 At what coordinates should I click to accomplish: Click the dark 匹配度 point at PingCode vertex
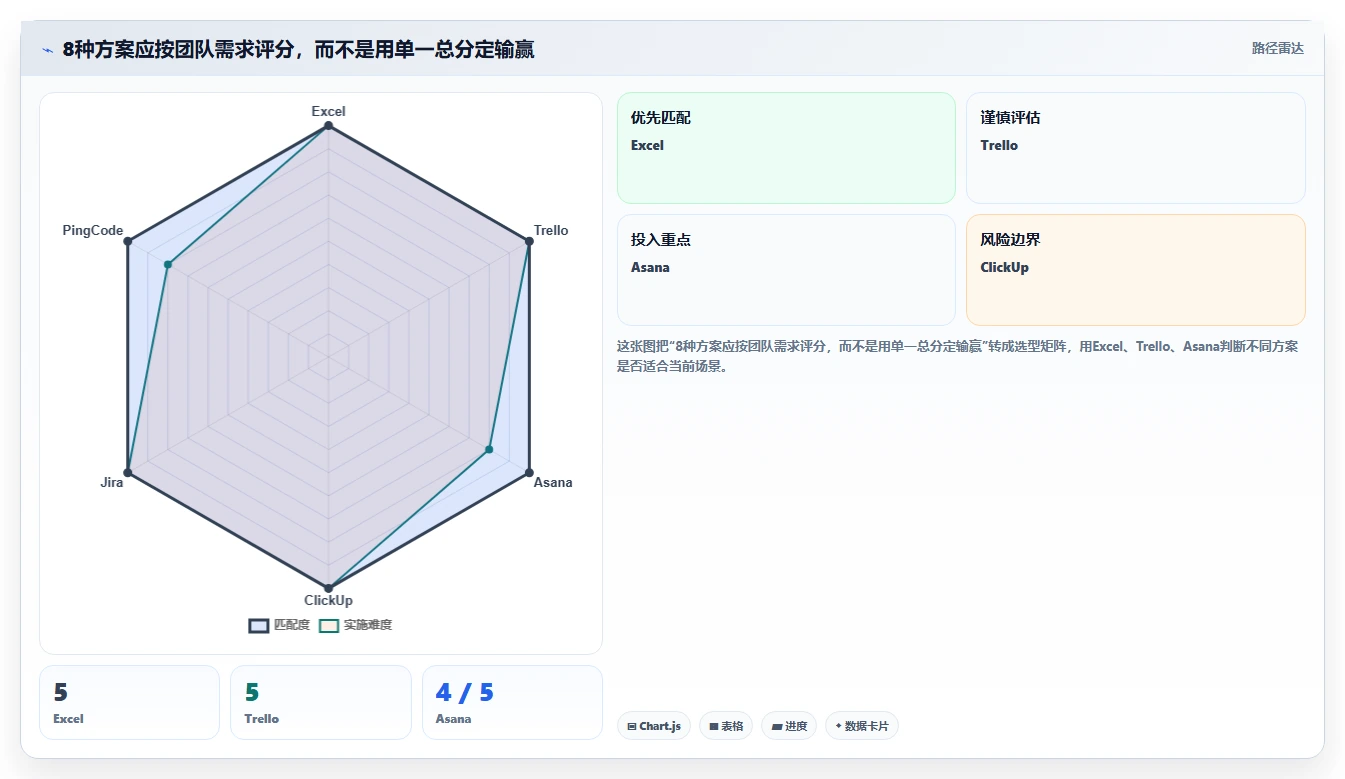[128, 241]
